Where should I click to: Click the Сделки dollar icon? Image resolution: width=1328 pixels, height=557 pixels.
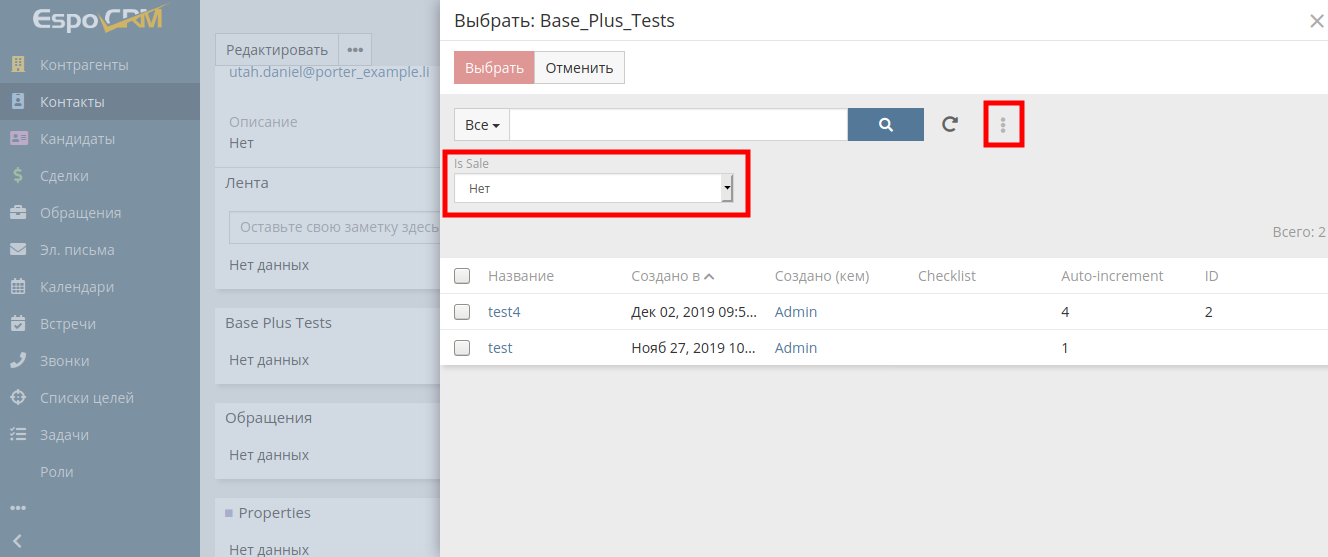[18, 176]
